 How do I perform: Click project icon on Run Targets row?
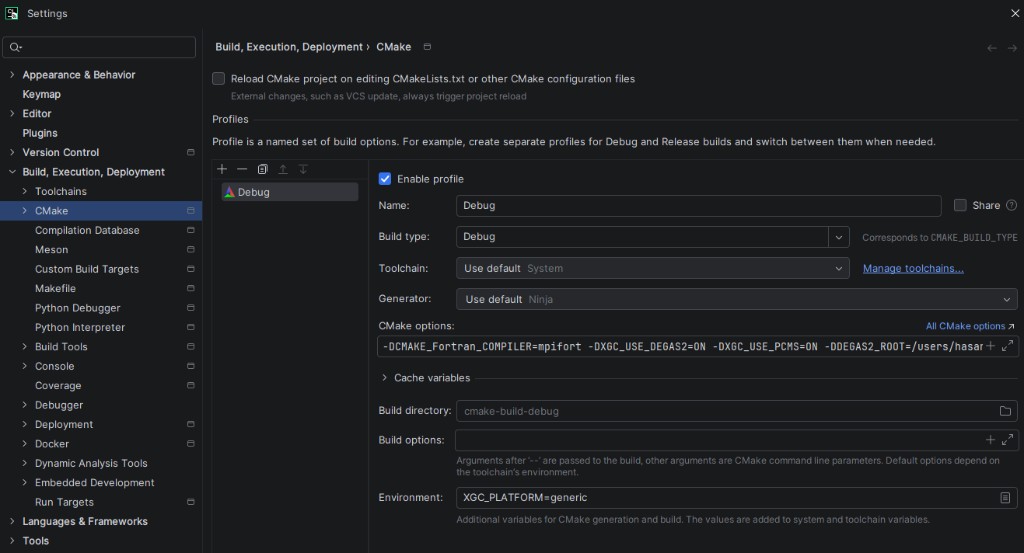click(x=191, y=502)
